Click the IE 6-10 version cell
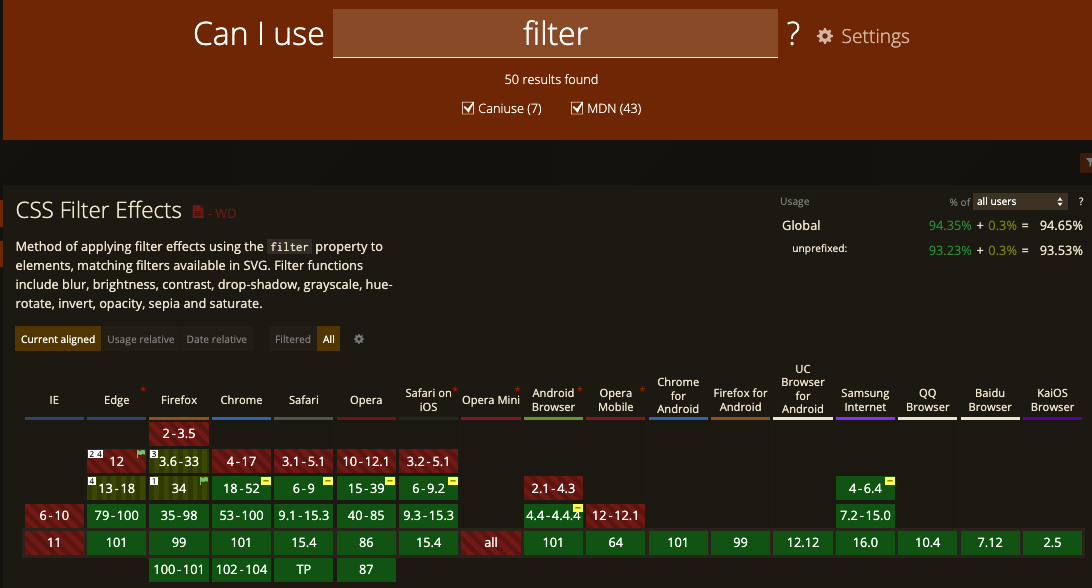Image resolution: width=1092 pixels, height=588 pixels. 54,516
